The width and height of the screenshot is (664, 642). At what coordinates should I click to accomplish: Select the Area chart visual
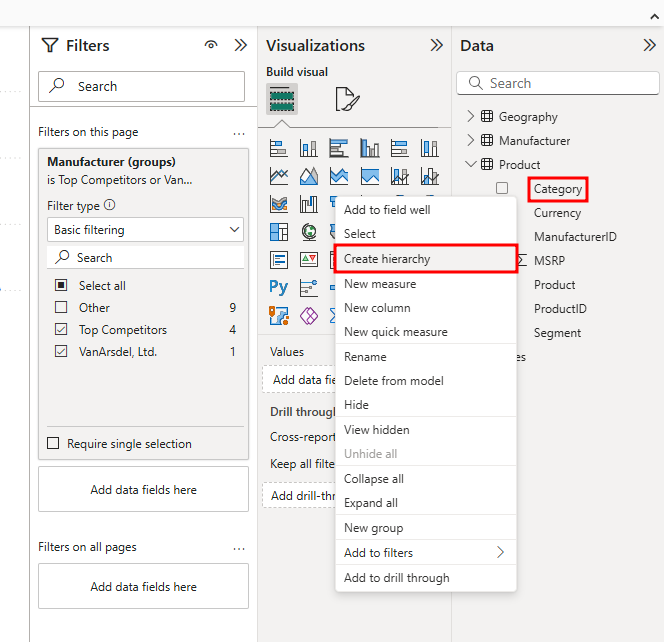pyautogui.click(x=309, y=176)
